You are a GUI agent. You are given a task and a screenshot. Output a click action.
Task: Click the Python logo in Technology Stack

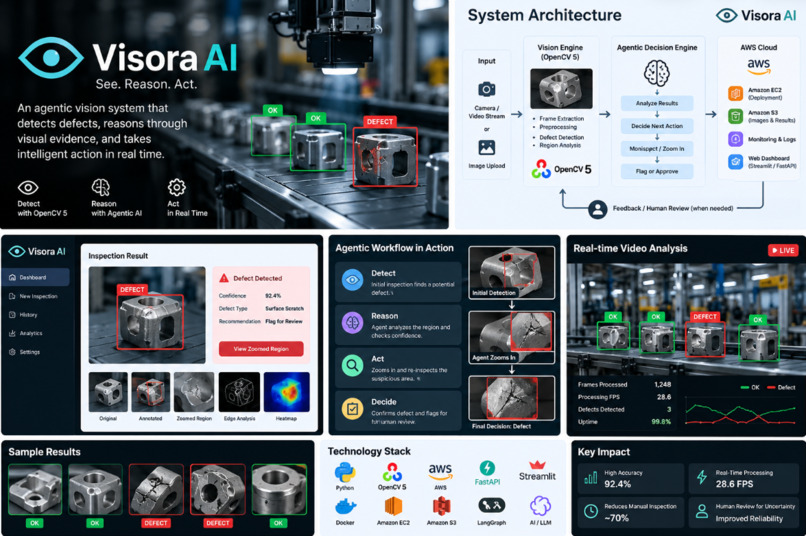[344, 472]
